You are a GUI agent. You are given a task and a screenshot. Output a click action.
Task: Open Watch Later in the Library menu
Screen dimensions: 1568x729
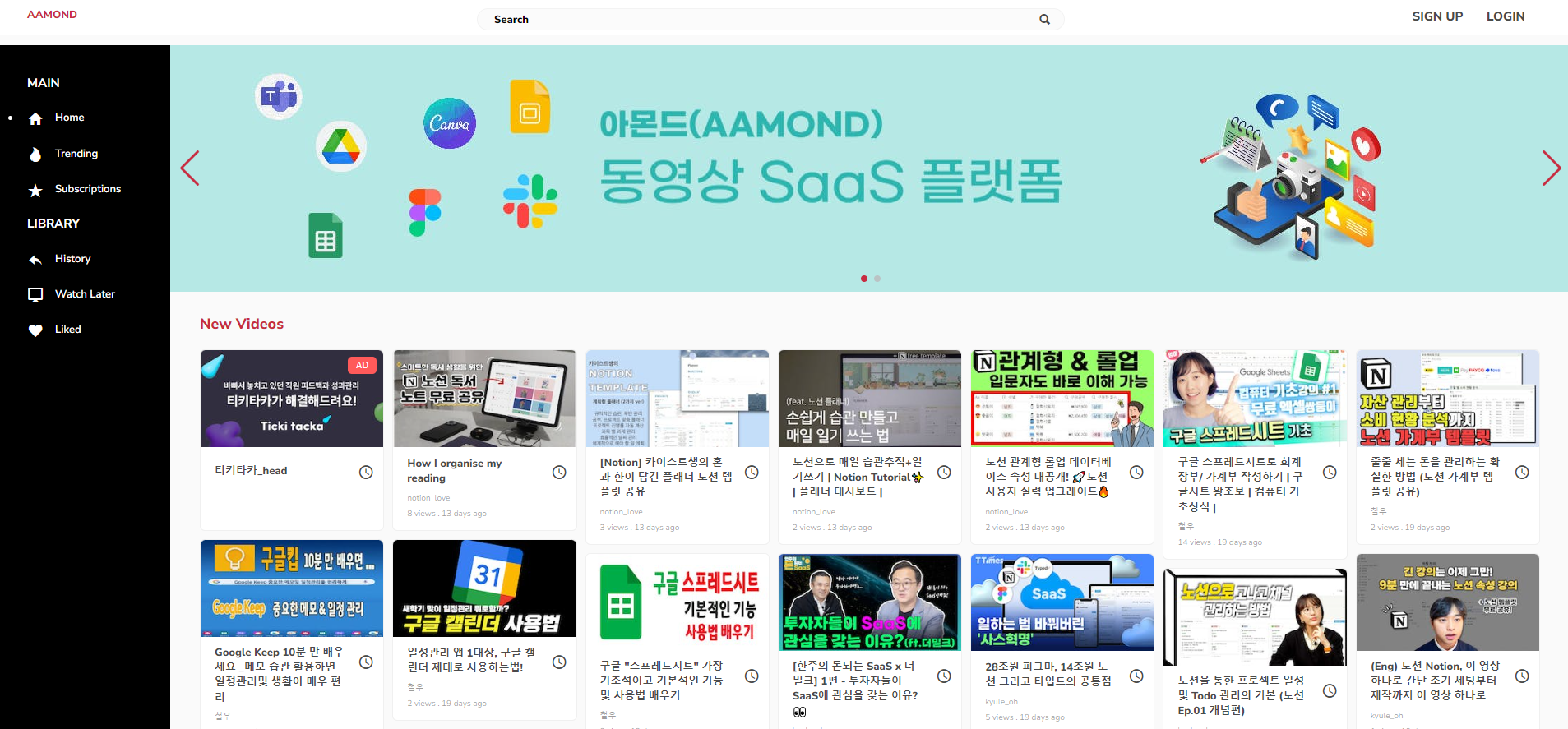(x=85, y=294)
